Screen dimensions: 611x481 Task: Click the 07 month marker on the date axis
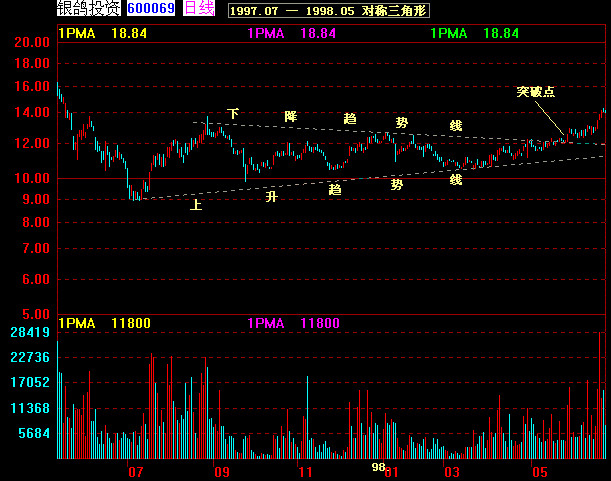point(136,471)
